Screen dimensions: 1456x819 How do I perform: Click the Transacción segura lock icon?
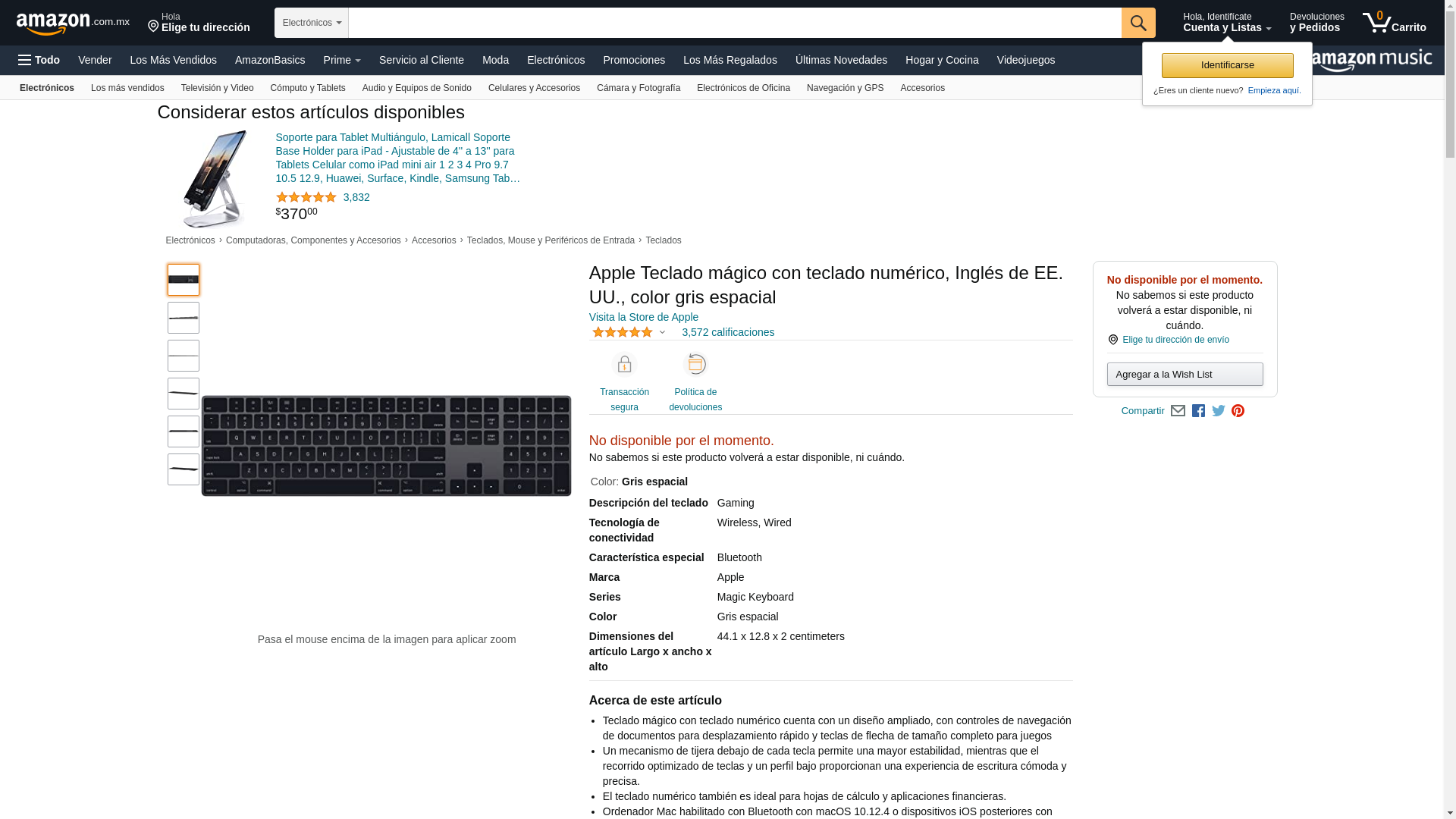[x=624, y=365]
